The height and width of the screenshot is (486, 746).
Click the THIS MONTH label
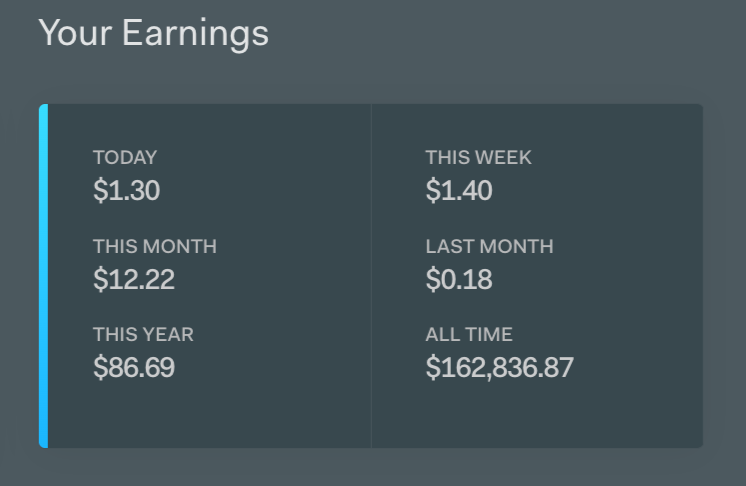[x=154, y=246]
